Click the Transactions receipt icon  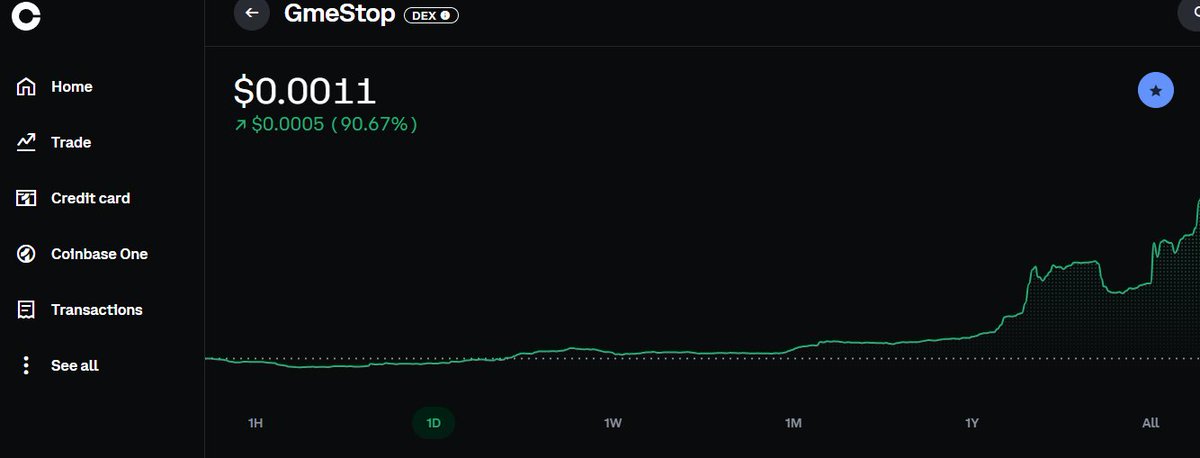[27, 310]
